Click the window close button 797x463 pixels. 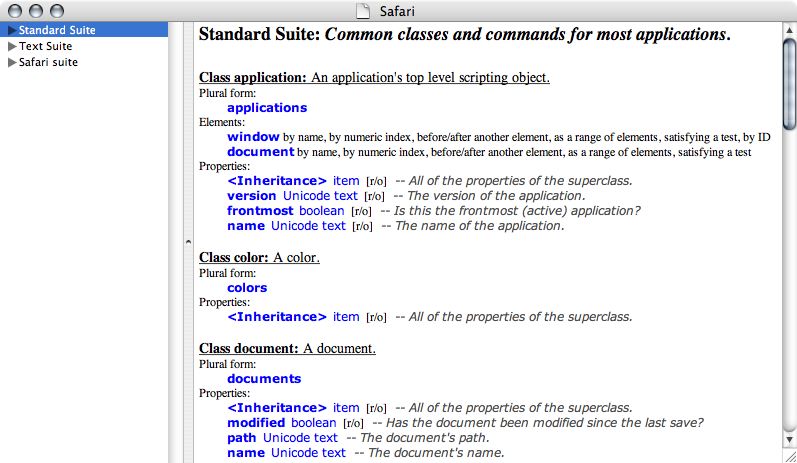[15, 11]
